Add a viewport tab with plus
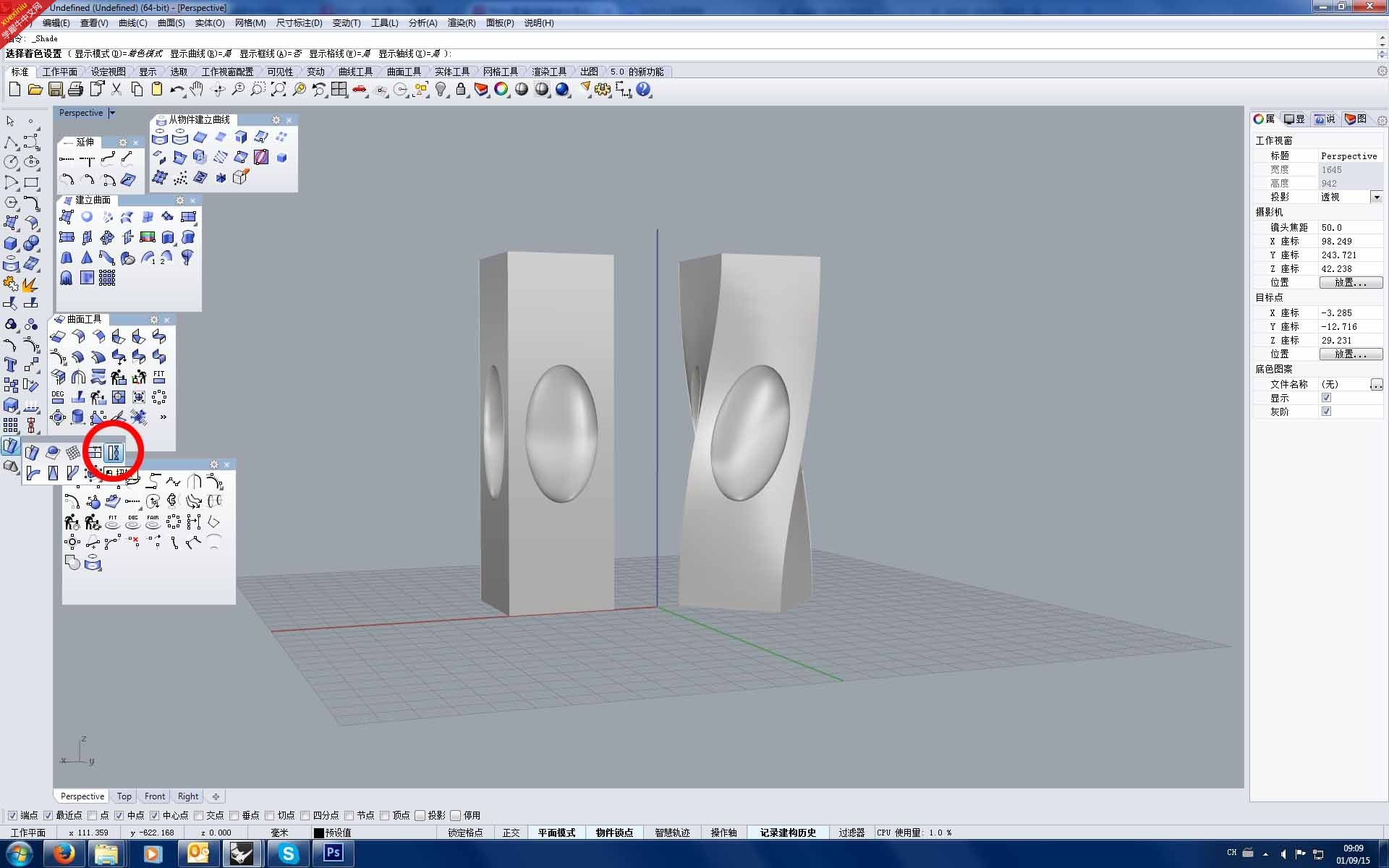1389x868 pixels. [216, 796]
